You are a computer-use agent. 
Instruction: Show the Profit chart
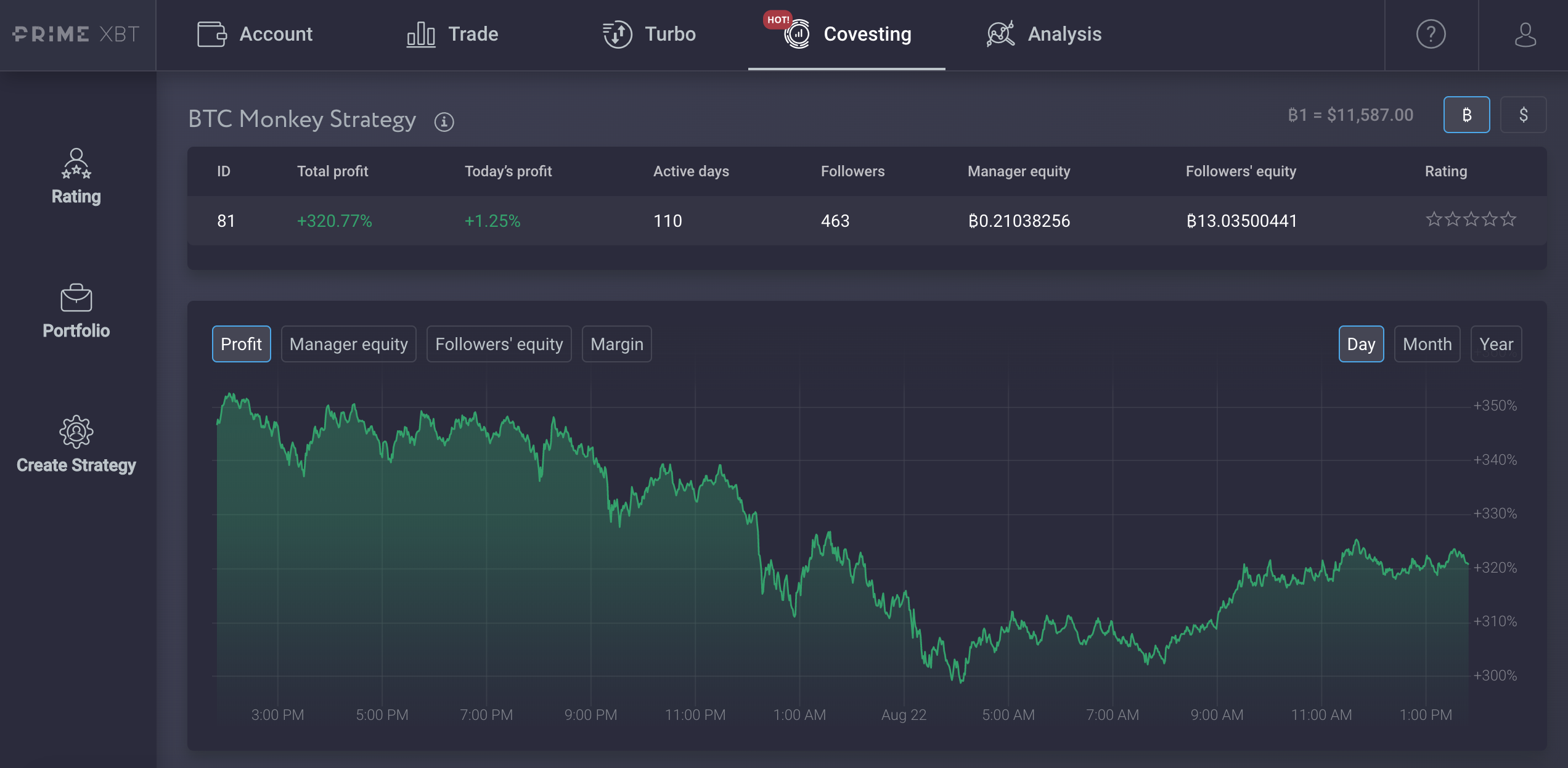point(241,344)
